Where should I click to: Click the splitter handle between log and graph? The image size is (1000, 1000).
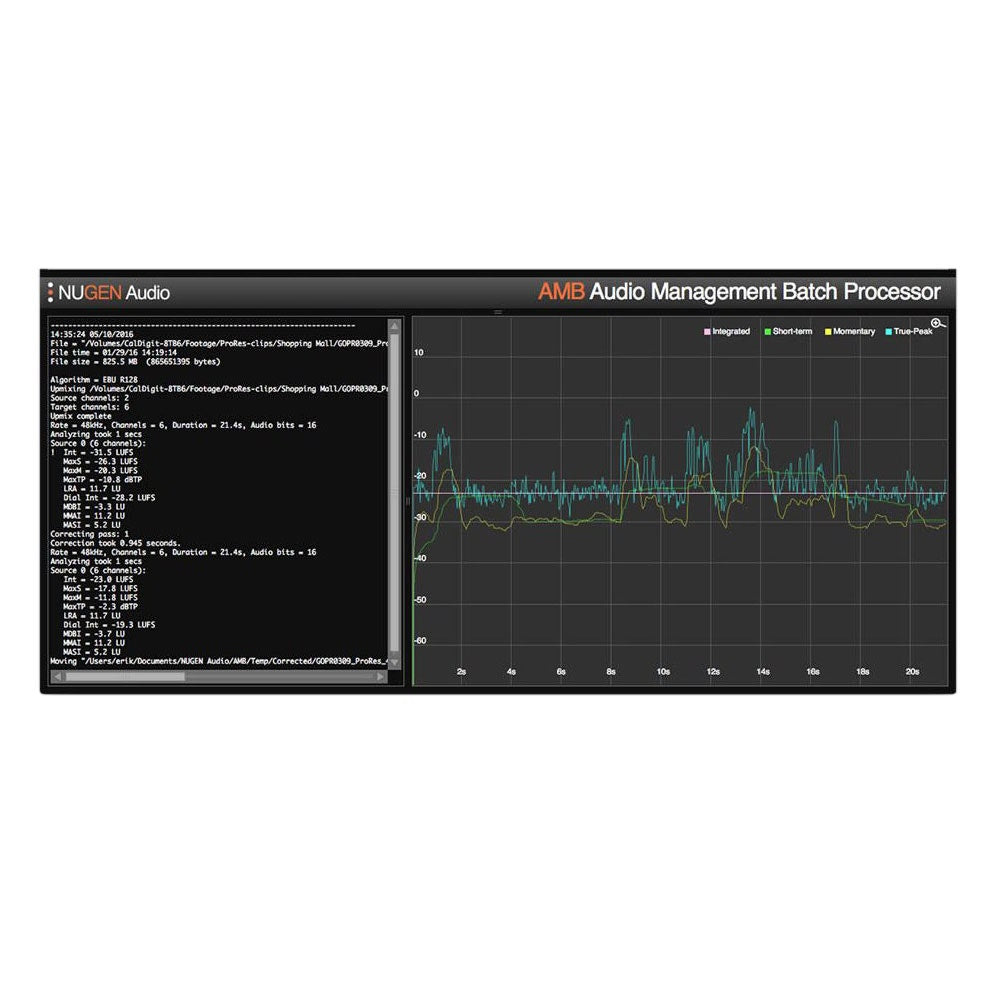408,501
